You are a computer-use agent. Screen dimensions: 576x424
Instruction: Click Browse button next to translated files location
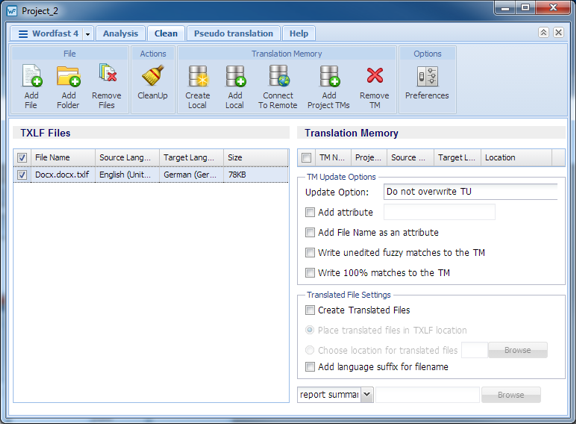(518, 350)
